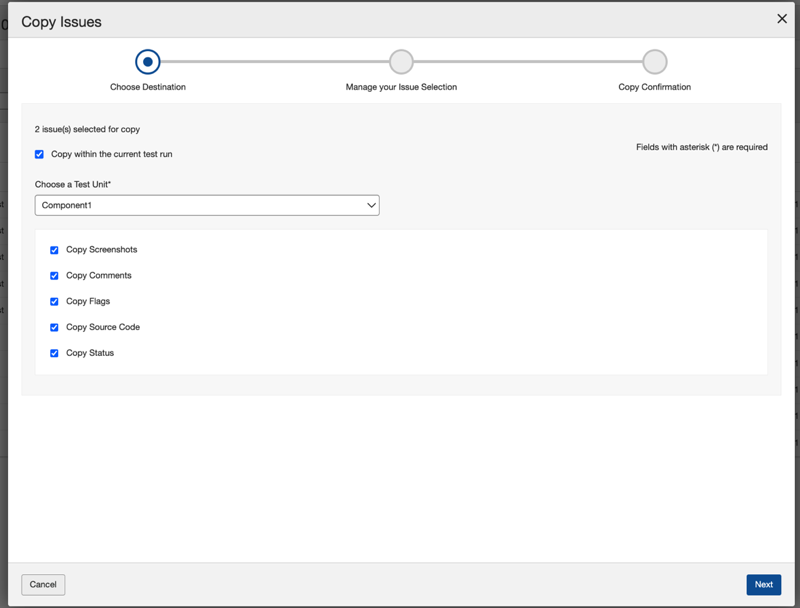Proceed with the Next button
The height and width of the screenshot is (608, 800).
coord(763,585)
